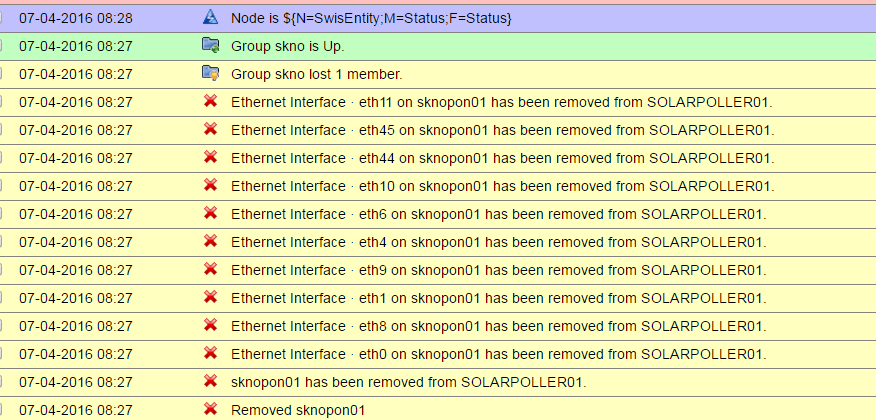Click the group icon beside 'Group skno is Up'
This screenshot has height=420, width=876.
coord(210,45)
